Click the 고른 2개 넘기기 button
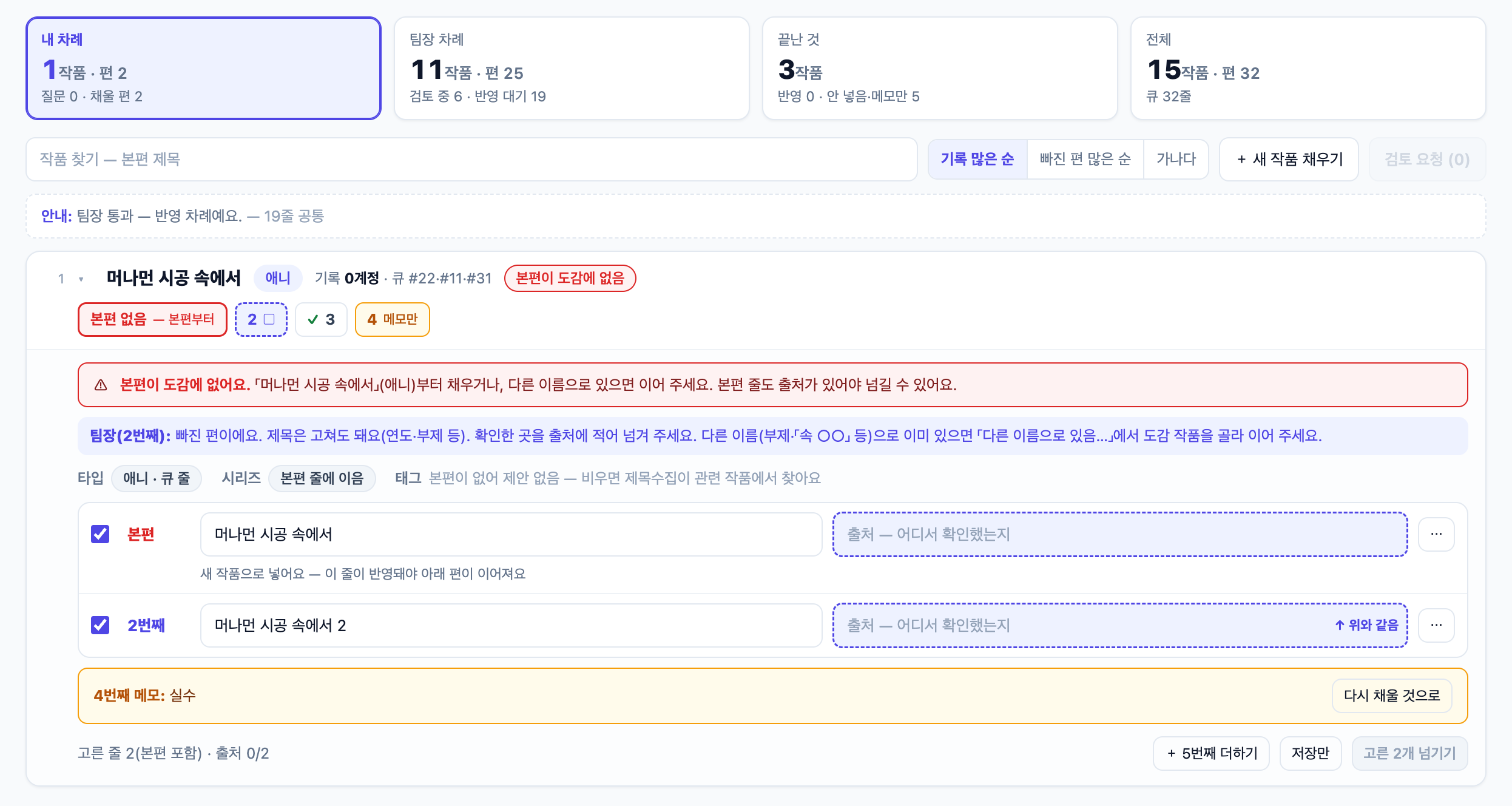Screen dimensions: 1512x806 (1410, 753)
